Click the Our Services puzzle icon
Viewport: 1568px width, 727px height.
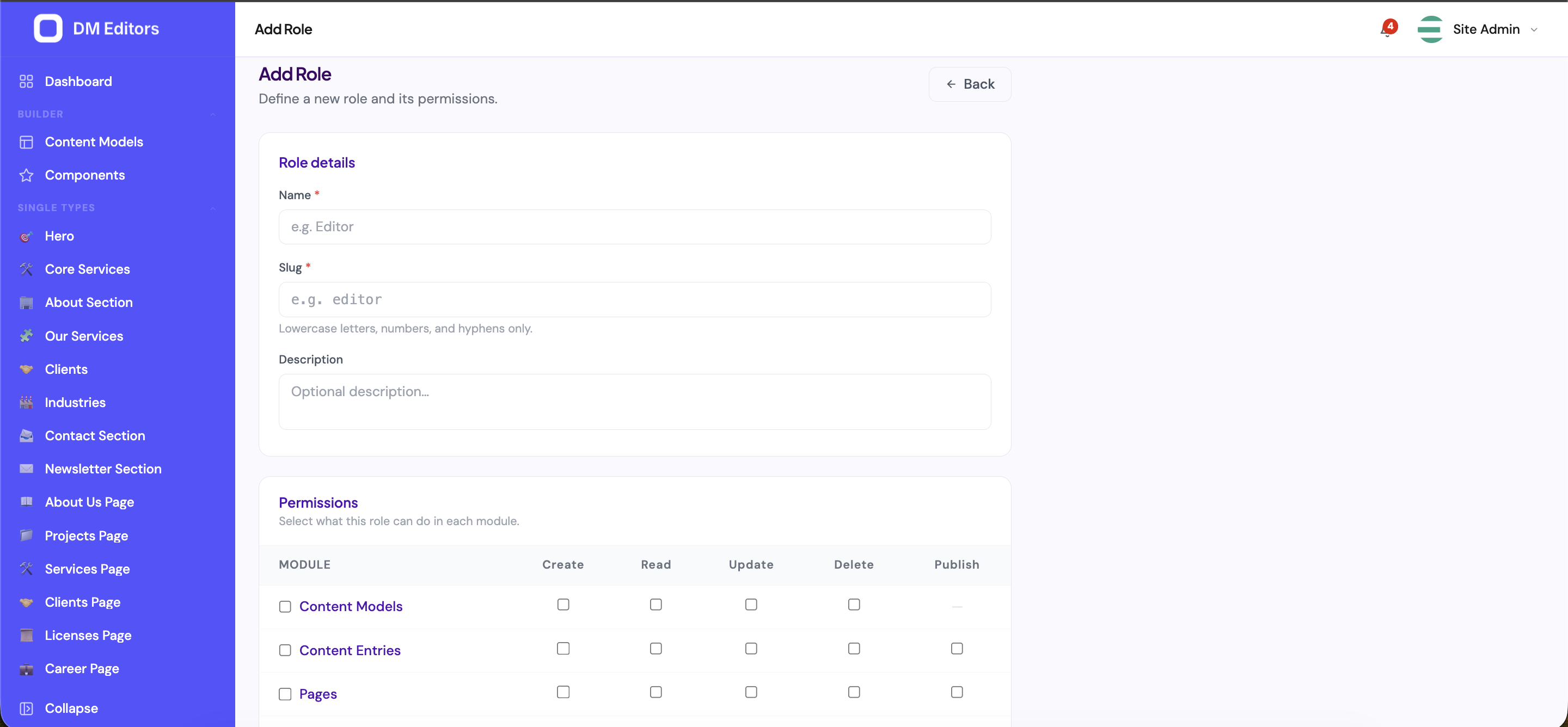pyautogui.click(x=26, y=336)
